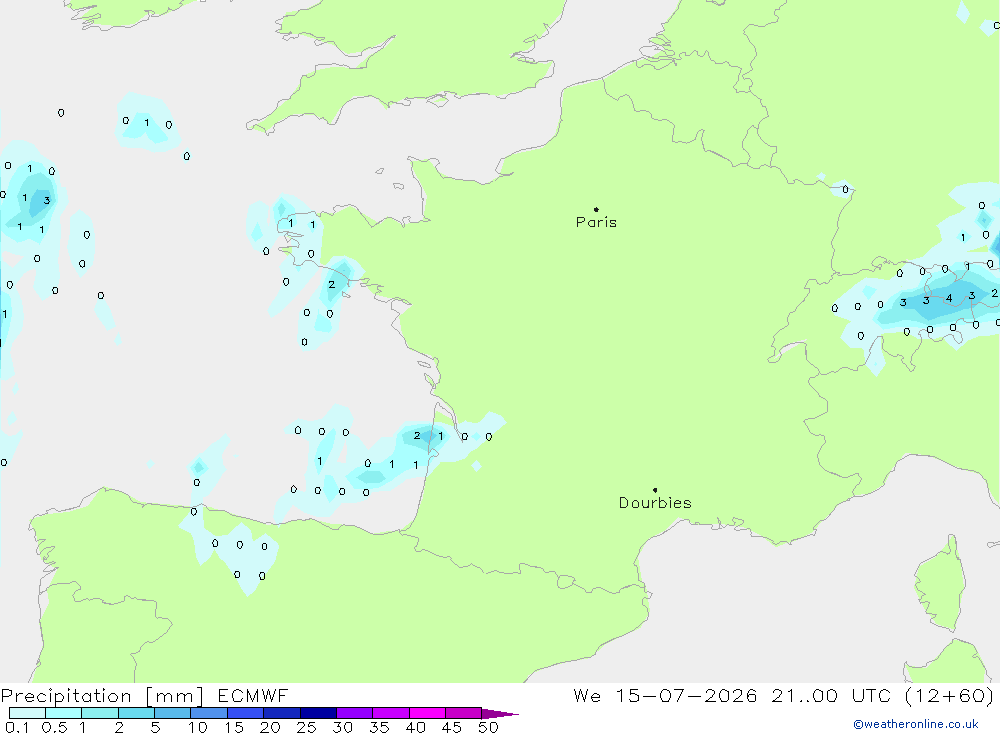Screen dimensions: 1000x733
Task: Pick the 45–50 mm legend swatch
Action: click(464, 713)
